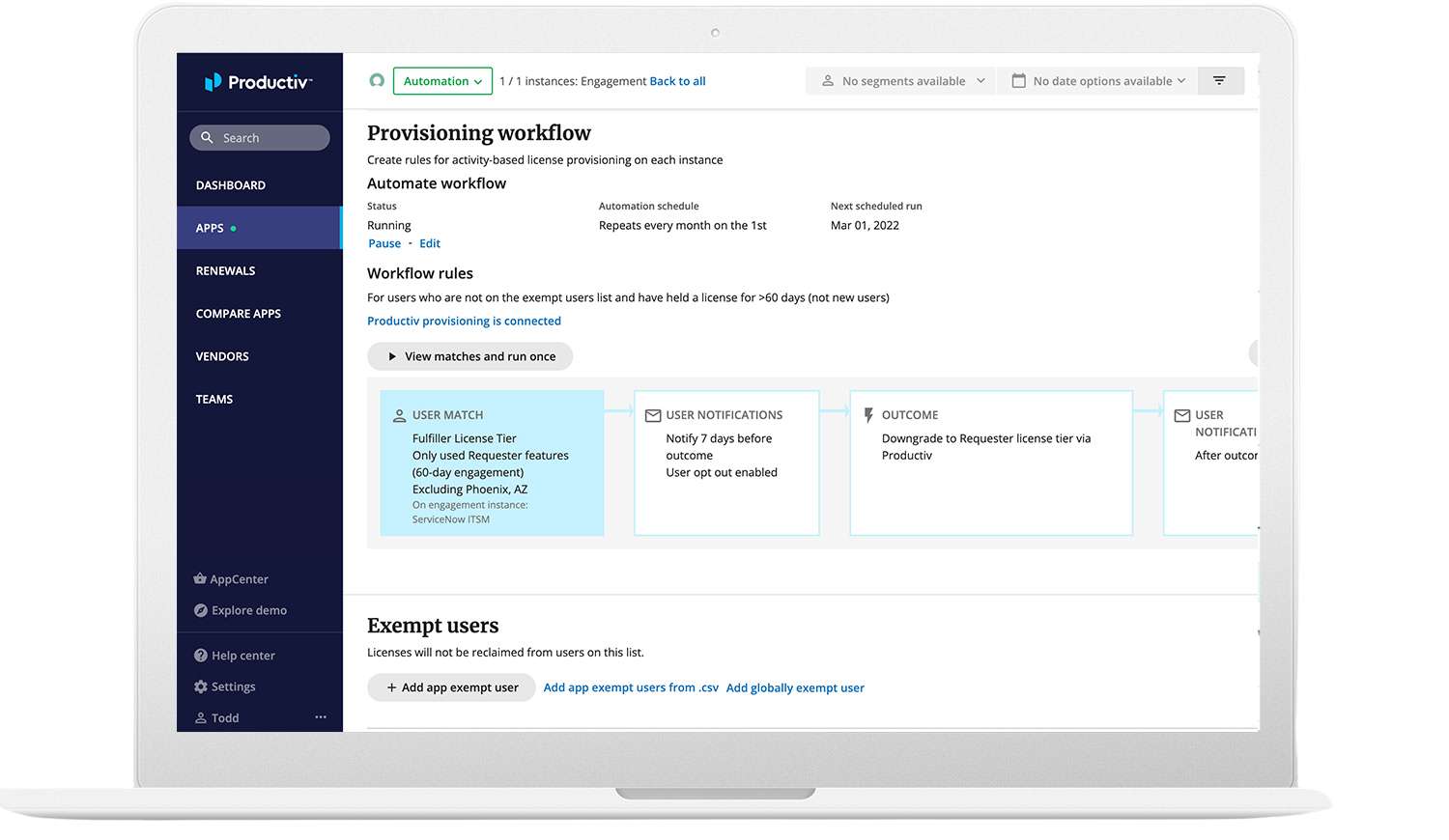The height and width of the screenshot is (840, 1449).
Task: Click the Back to all link
Action: pyautogui.click(x=677, y=81)
